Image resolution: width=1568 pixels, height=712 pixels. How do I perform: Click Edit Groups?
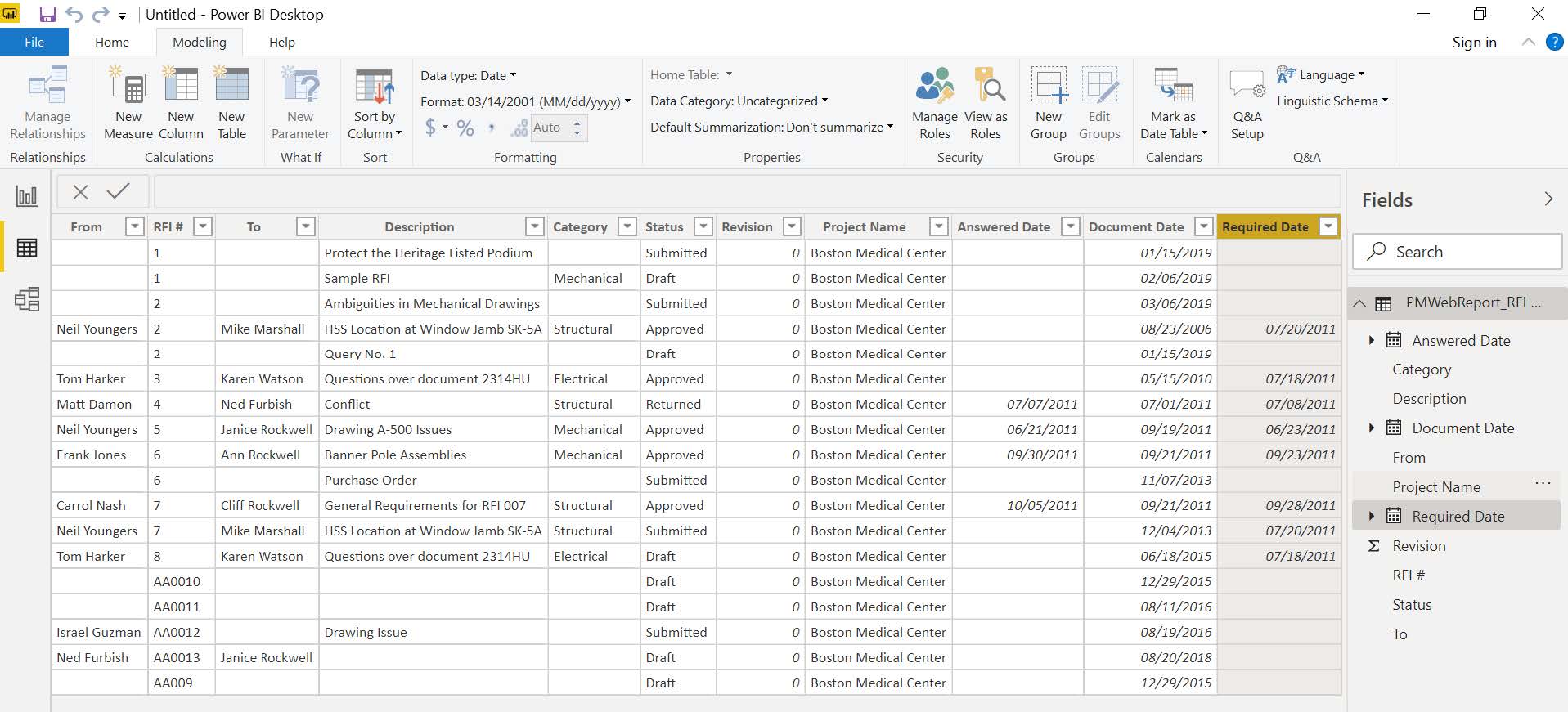[x=1099, y=104]
